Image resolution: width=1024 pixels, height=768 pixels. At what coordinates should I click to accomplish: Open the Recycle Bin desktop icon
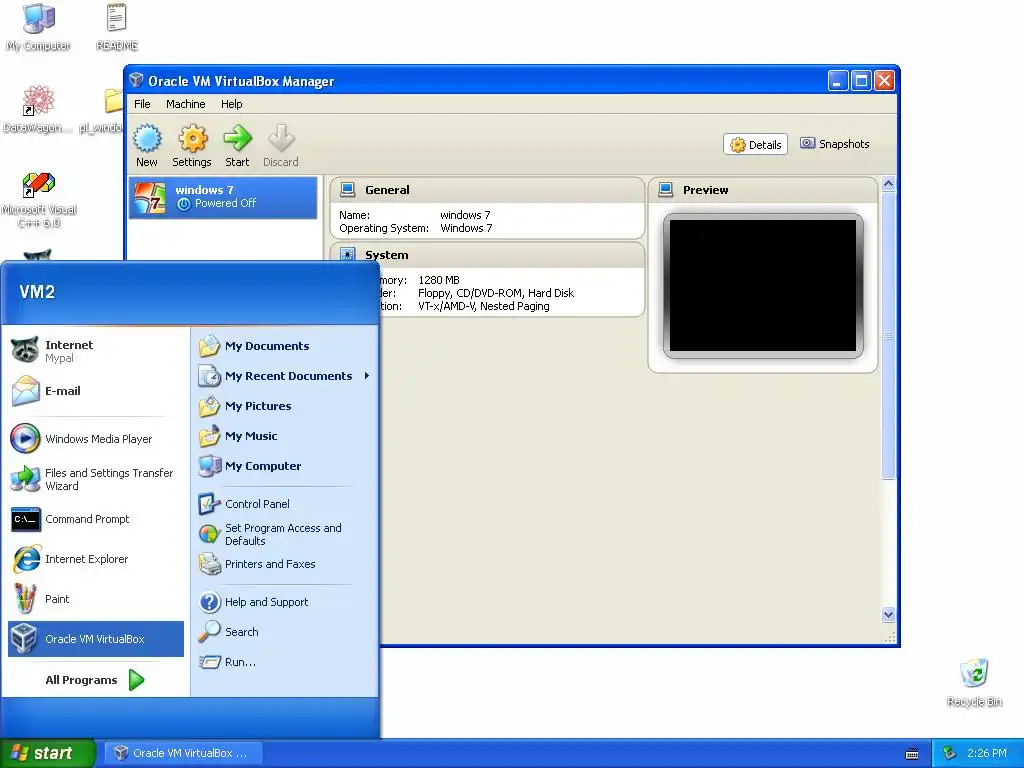click(x=974, y=682)
